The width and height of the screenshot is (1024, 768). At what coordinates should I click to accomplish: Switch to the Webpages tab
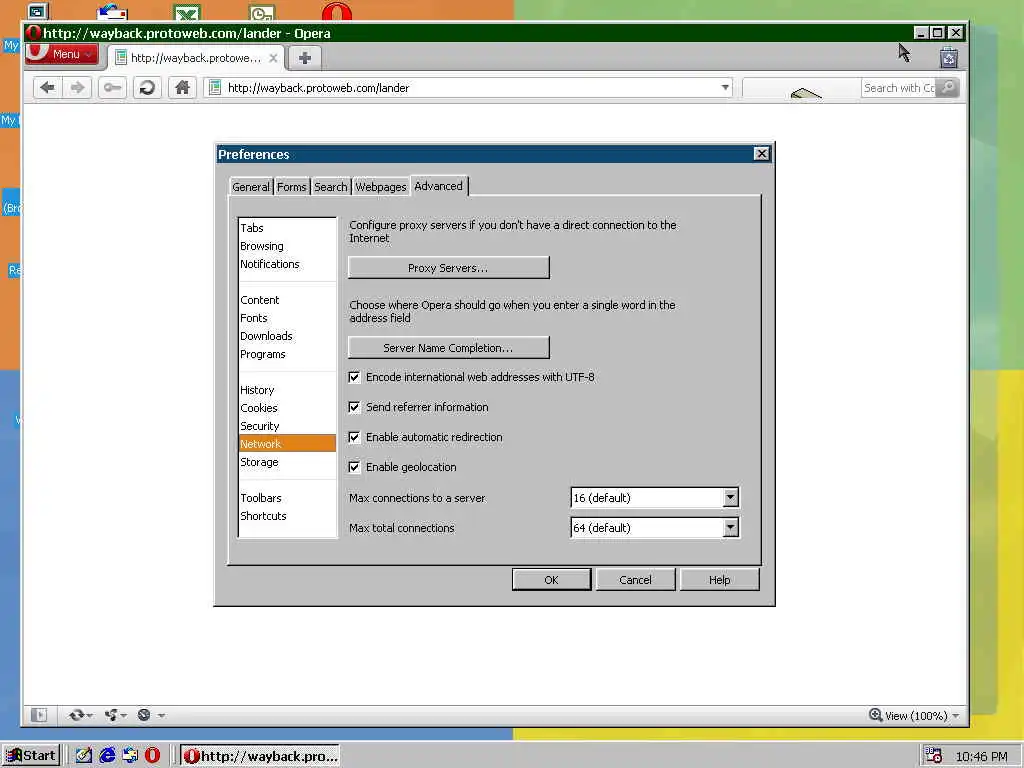pyautogui.click(x=381, y=187)
